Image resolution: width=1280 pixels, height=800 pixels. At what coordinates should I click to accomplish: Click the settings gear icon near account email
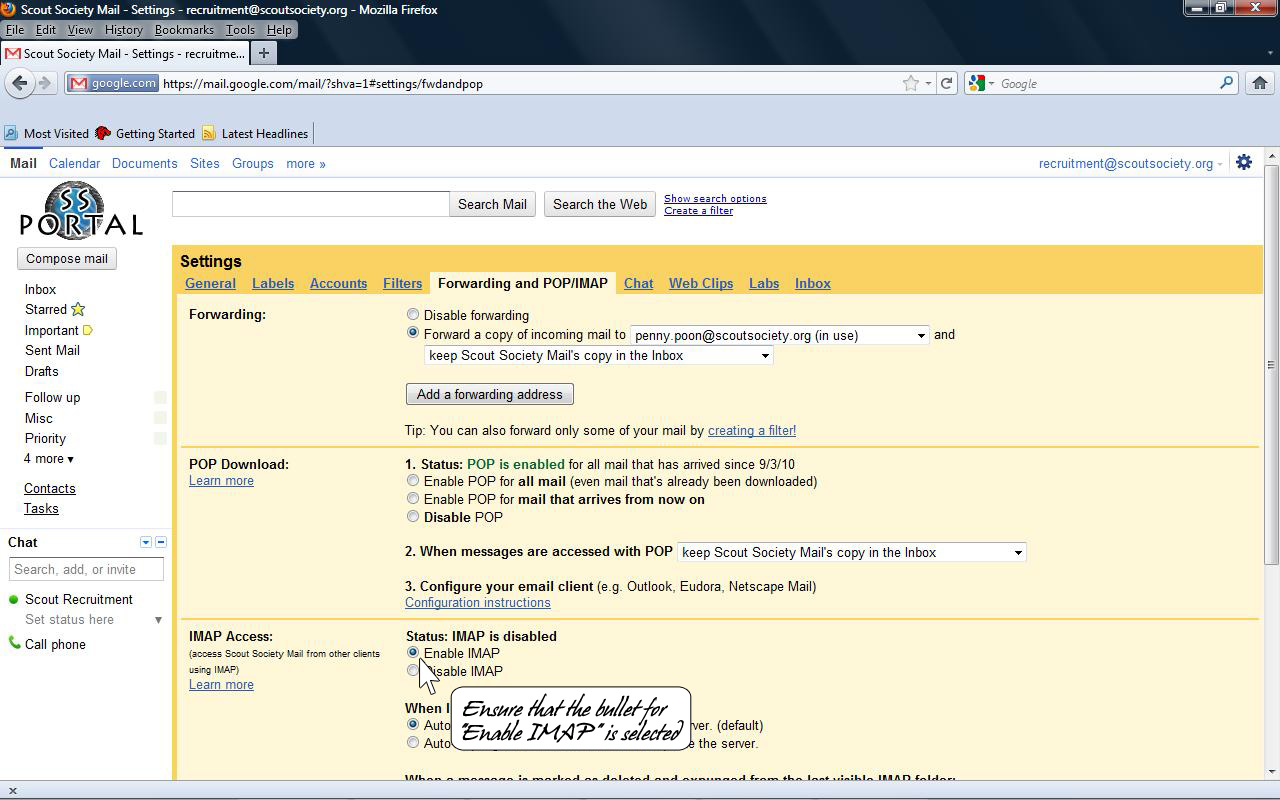click(x=1244, y=162)
